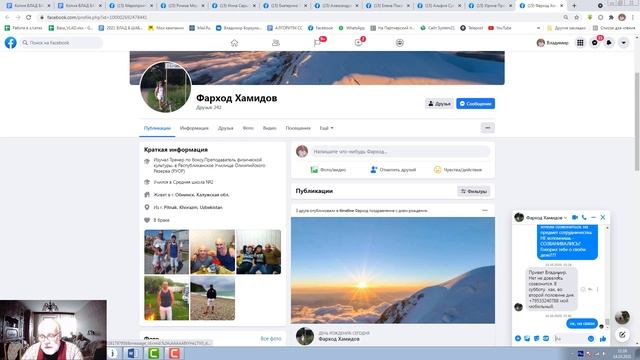Close the Фарход Хамидов chat window
Screen dimensions: 640x360
pyautogui.click(x=603, y=218)
